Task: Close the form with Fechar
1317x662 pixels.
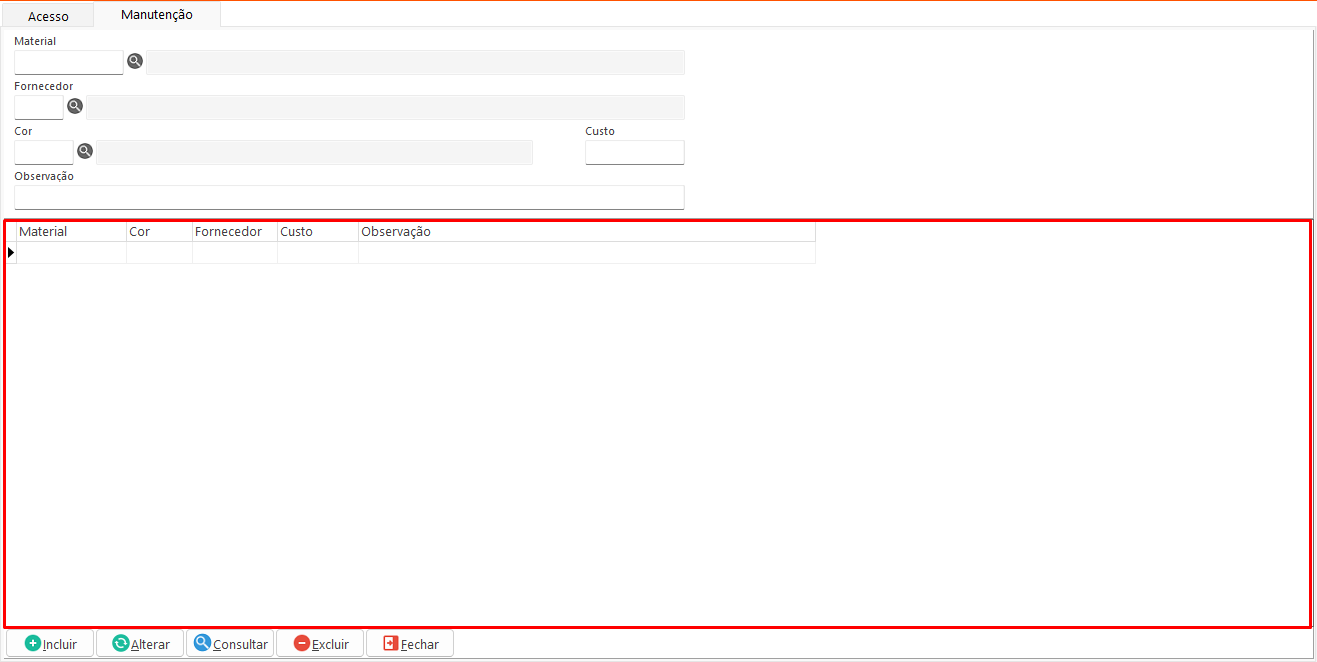Action: 410,644
